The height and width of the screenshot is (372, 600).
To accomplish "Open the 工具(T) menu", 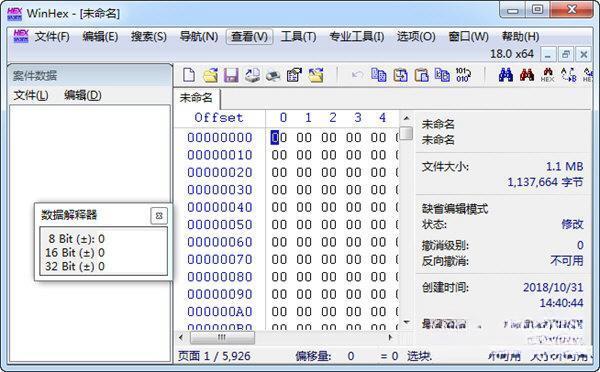I will point(298,37).
